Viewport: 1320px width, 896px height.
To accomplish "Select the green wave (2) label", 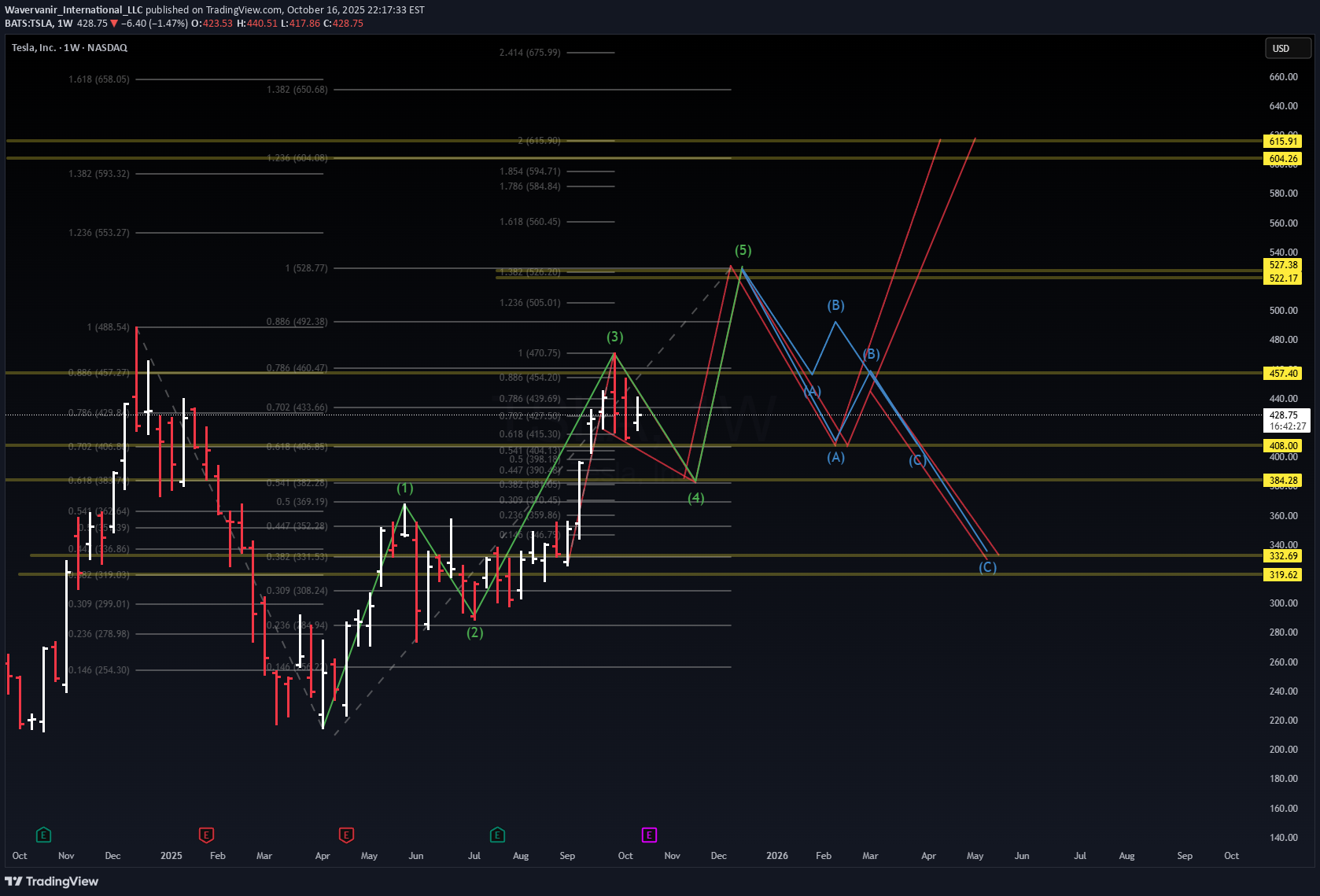I will [474, 632].
